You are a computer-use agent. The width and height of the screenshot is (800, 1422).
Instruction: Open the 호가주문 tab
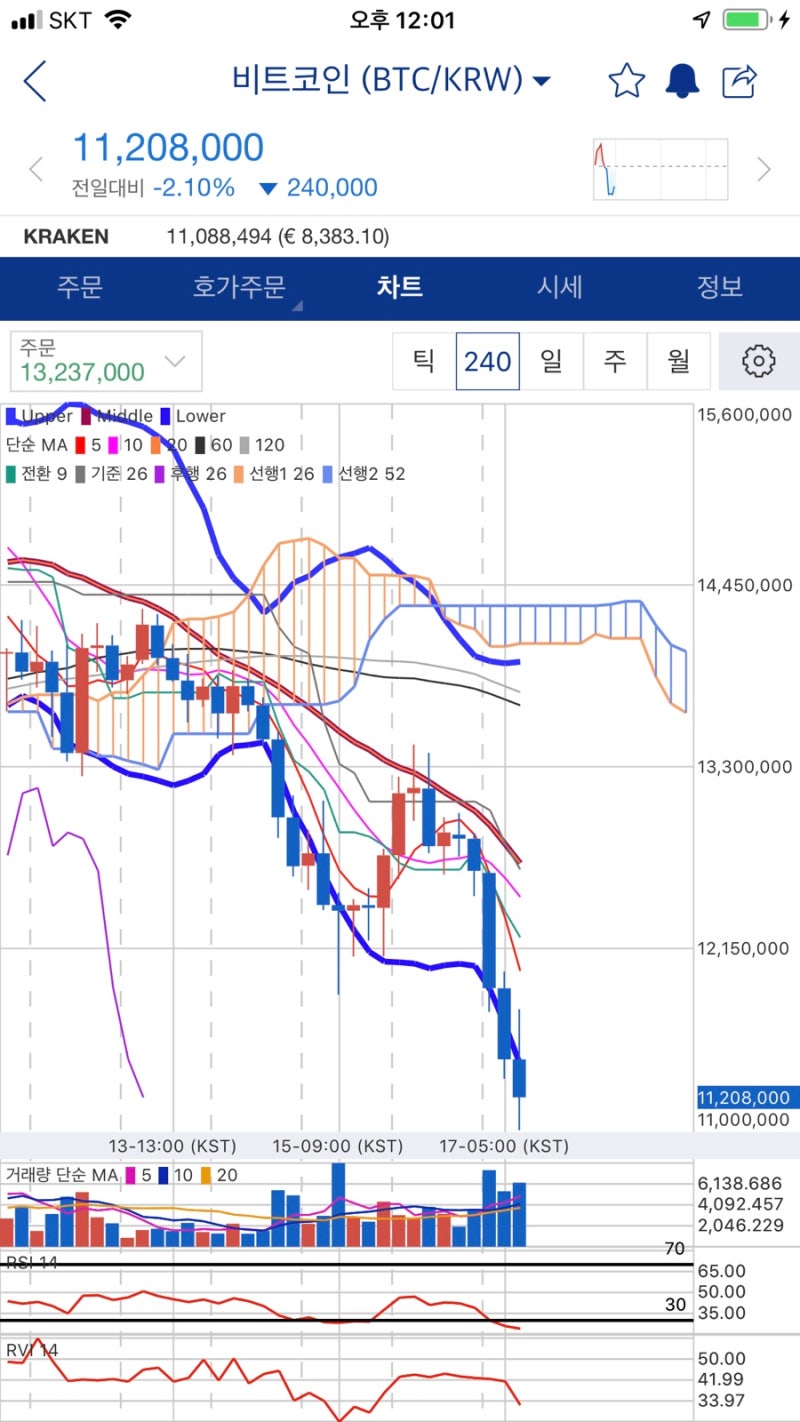click(239, 287)
